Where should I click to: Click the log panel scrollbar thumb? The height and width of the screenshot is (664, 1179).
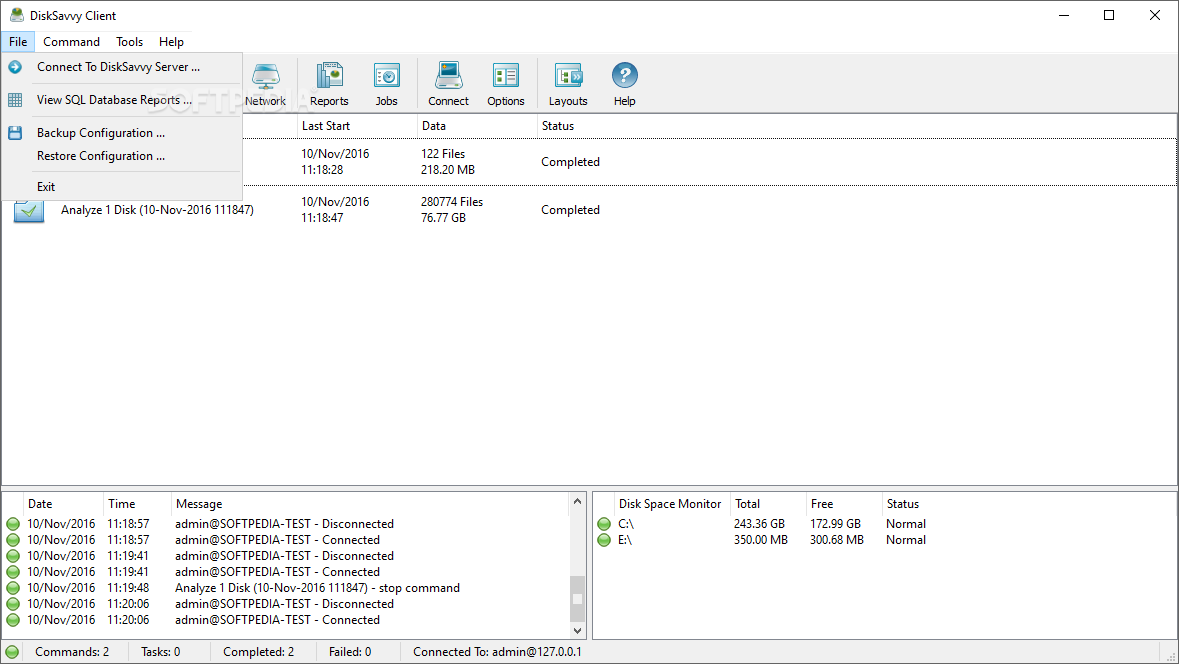(577, 599)
